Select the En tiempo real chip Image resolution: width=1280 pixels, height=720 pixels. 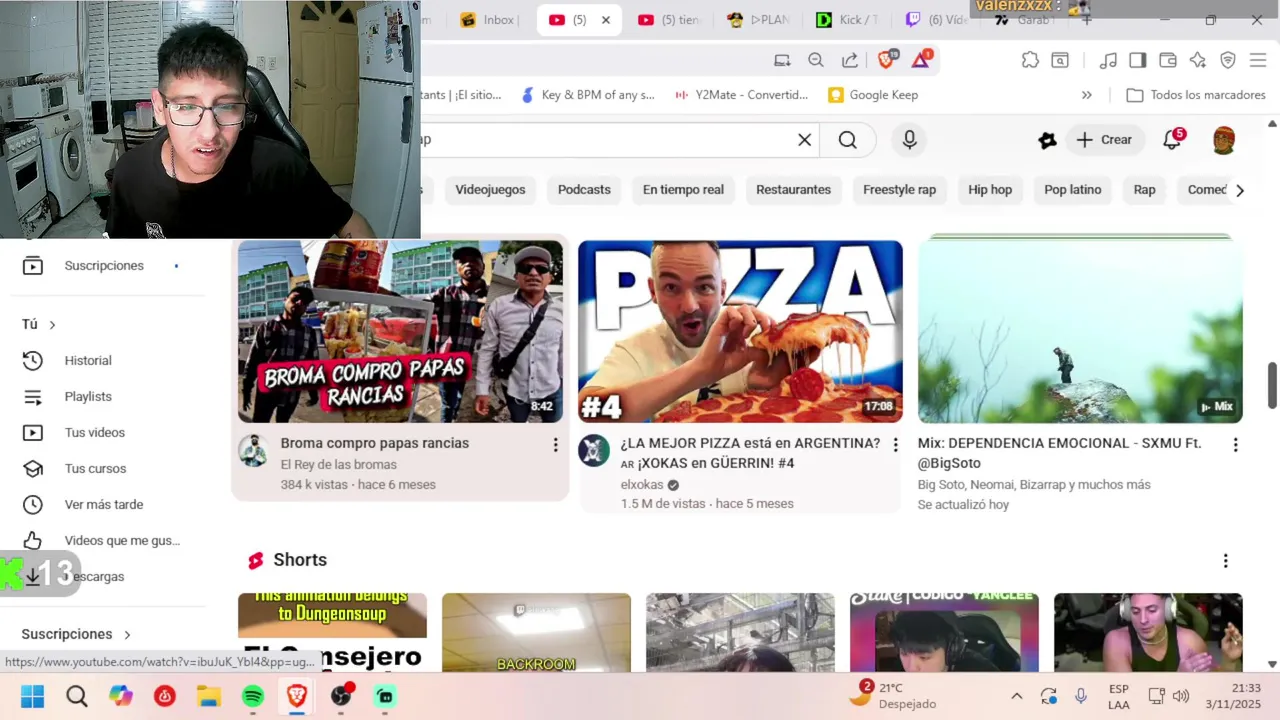(683, 190)
